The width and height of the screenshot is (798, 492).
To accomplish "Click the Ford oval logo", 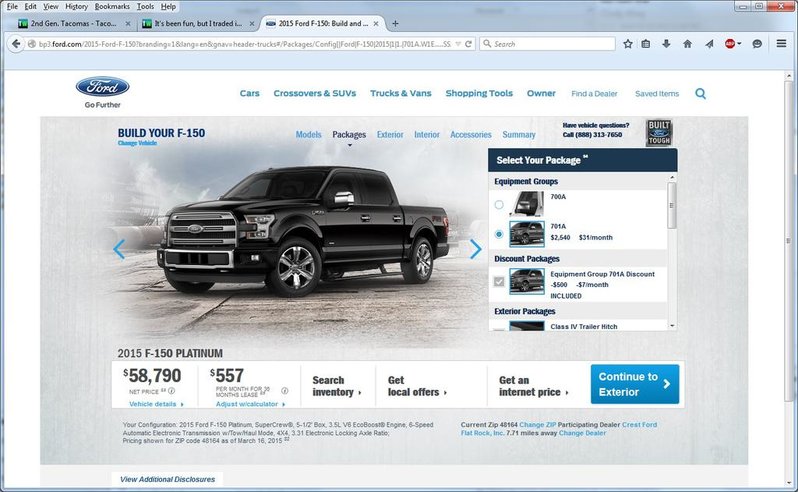I will coord(103,86).
